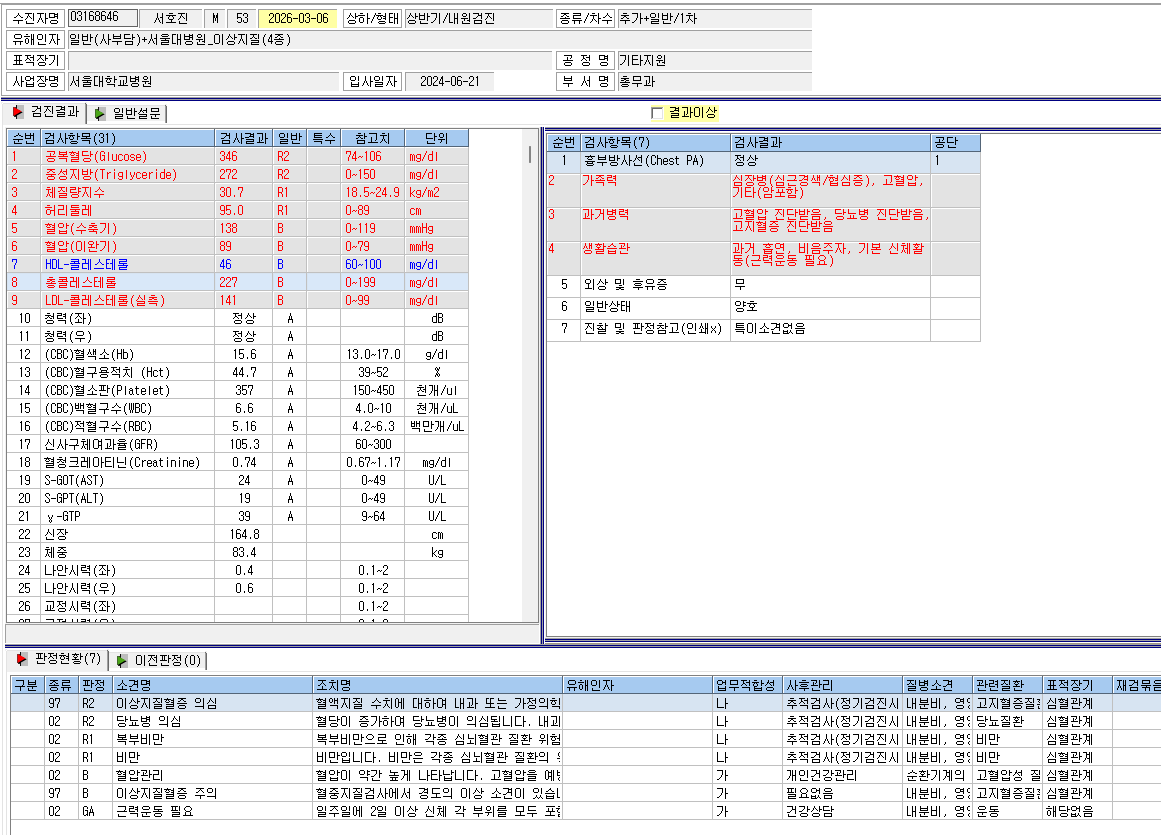Image resolution: width=1161 pixels, height=835 pixels.
Task: Open the 이전판정(0) tab
Action: 158,660
